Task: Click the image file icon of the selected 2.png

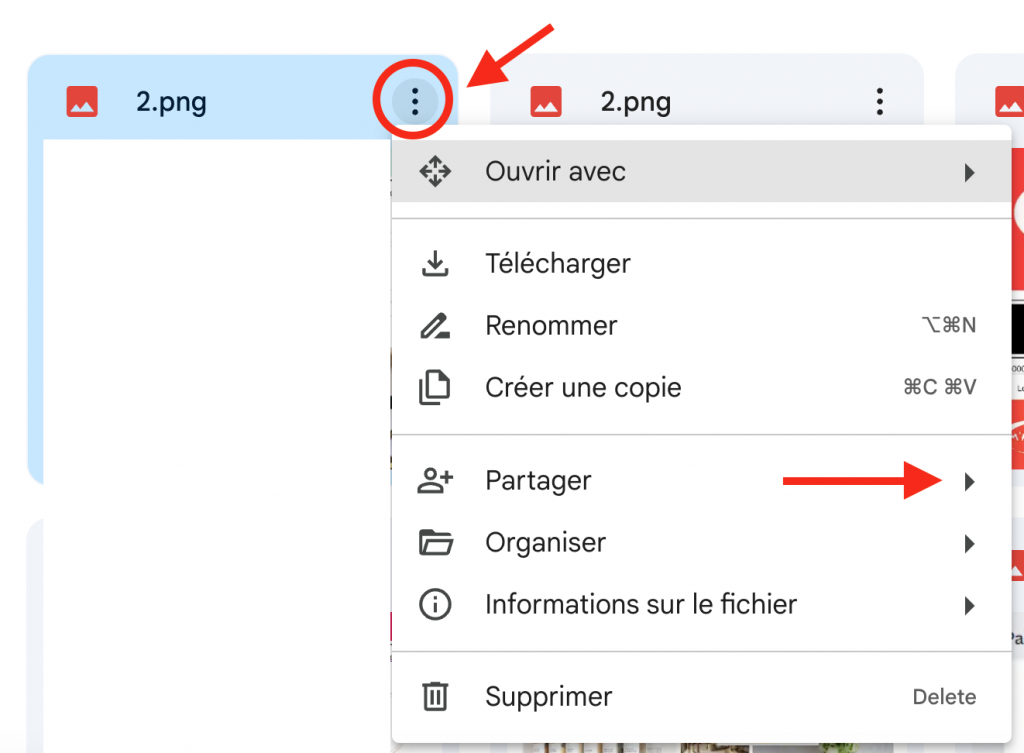Action: (82, 101)
